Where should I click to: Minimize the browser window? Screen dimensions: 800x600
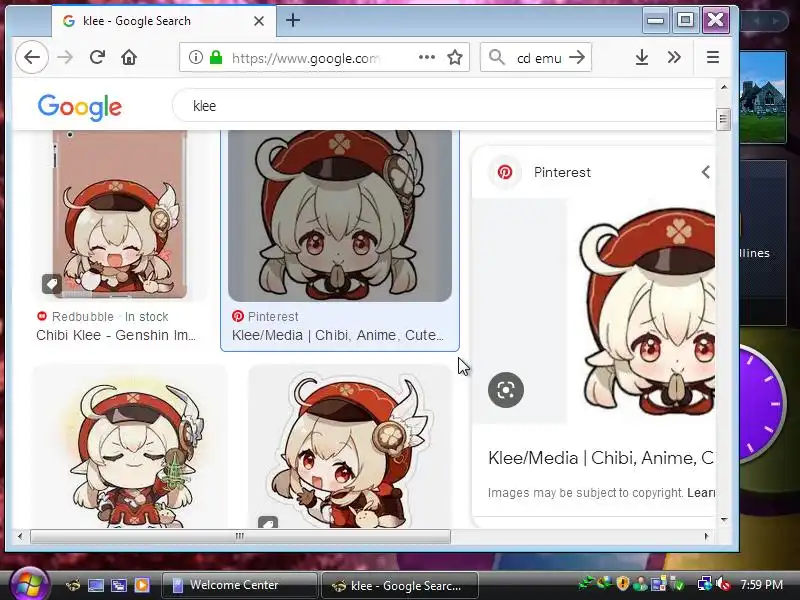[x=656, y=20]
